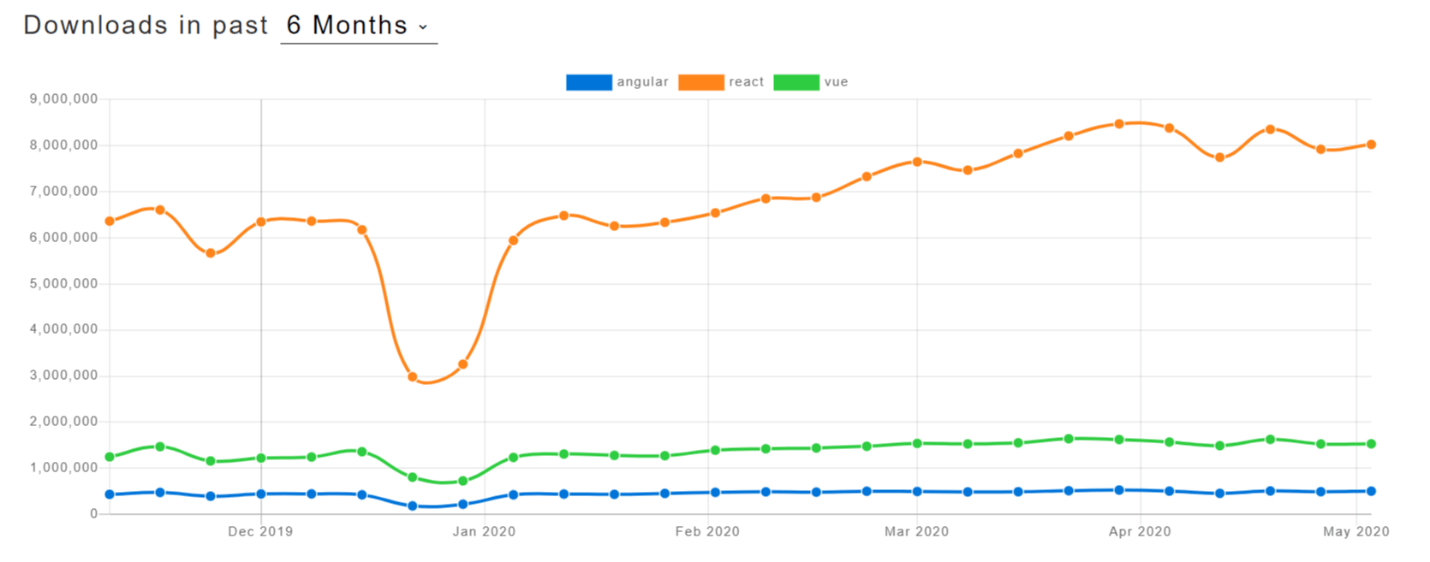Click the Jan 2020 x-axis label
1430x562 pixels.
(484, 533)
